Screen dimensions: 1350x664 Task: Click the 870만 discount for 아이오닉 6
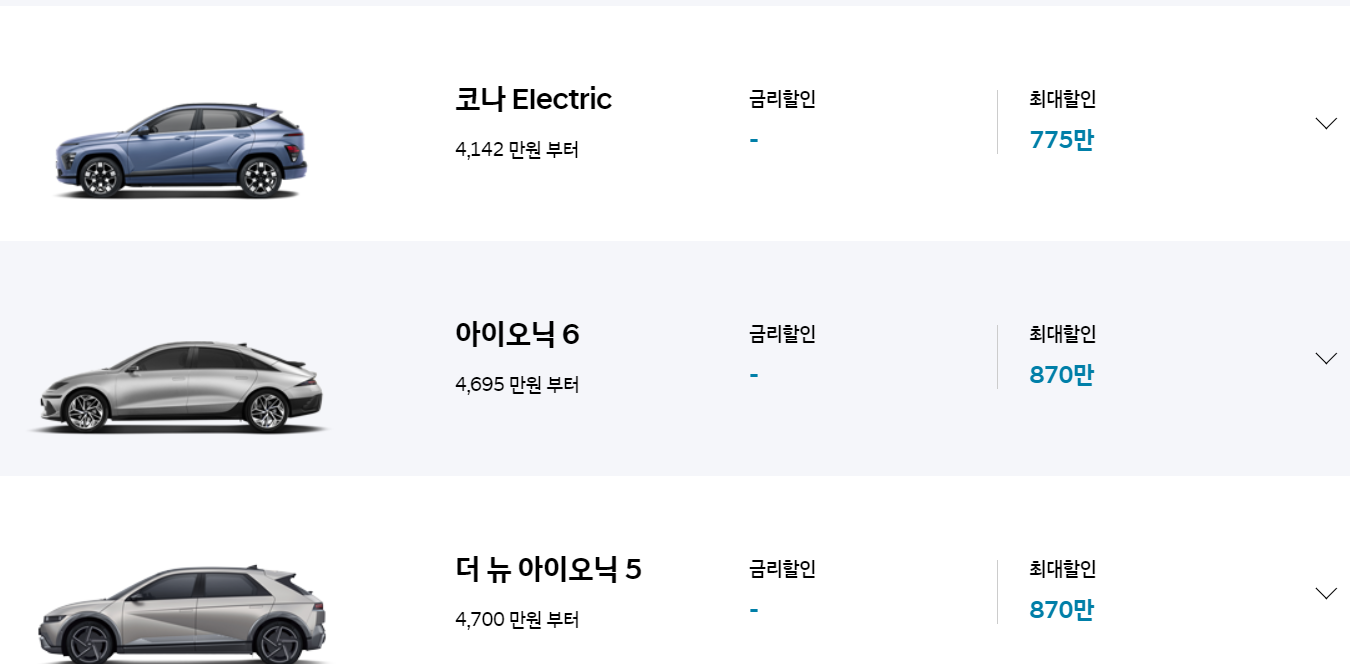point(1060,375)
